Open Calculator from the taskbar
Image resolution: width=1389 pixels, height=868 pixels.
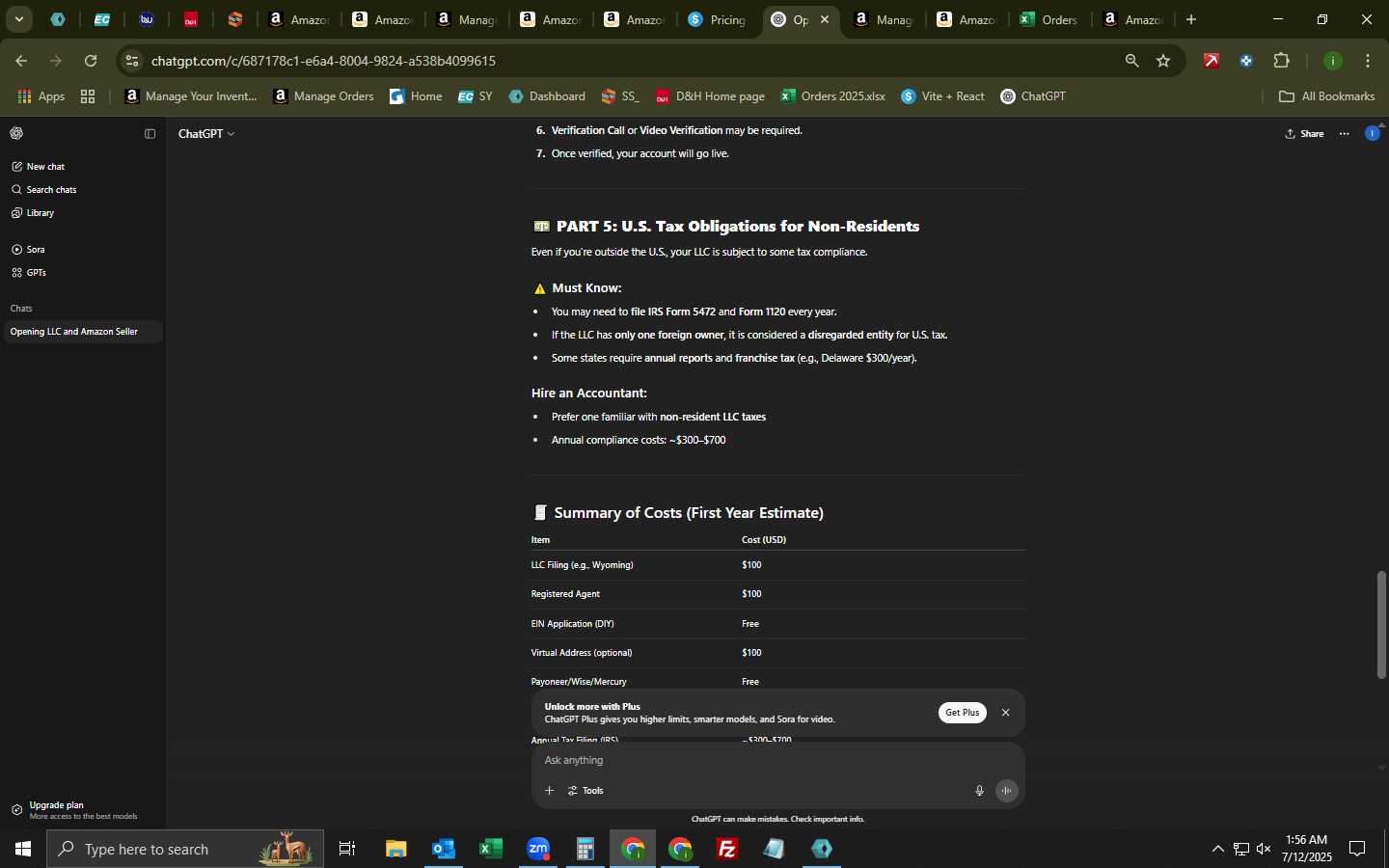click(585, 849)
